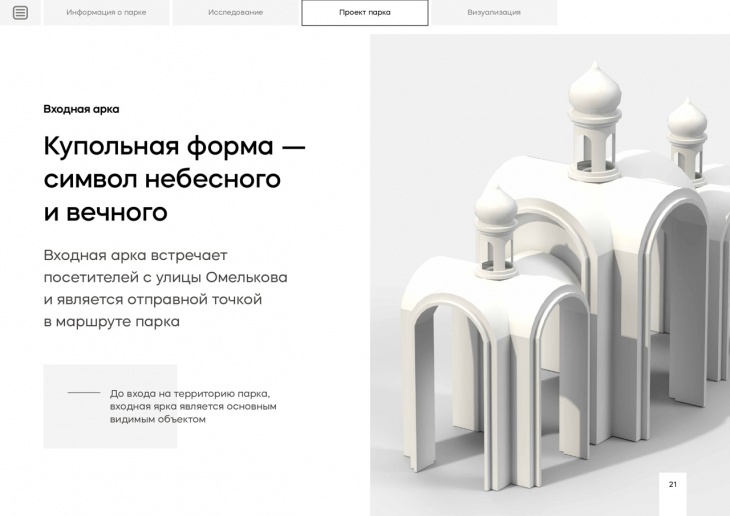Click the partially visible right dome
Viewport: 730px width, 516px height.
[688, 120]
